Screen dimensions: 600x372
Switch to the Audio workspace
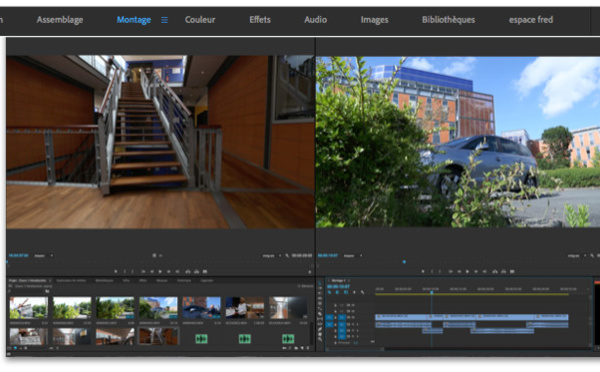(x=315, y=20)
